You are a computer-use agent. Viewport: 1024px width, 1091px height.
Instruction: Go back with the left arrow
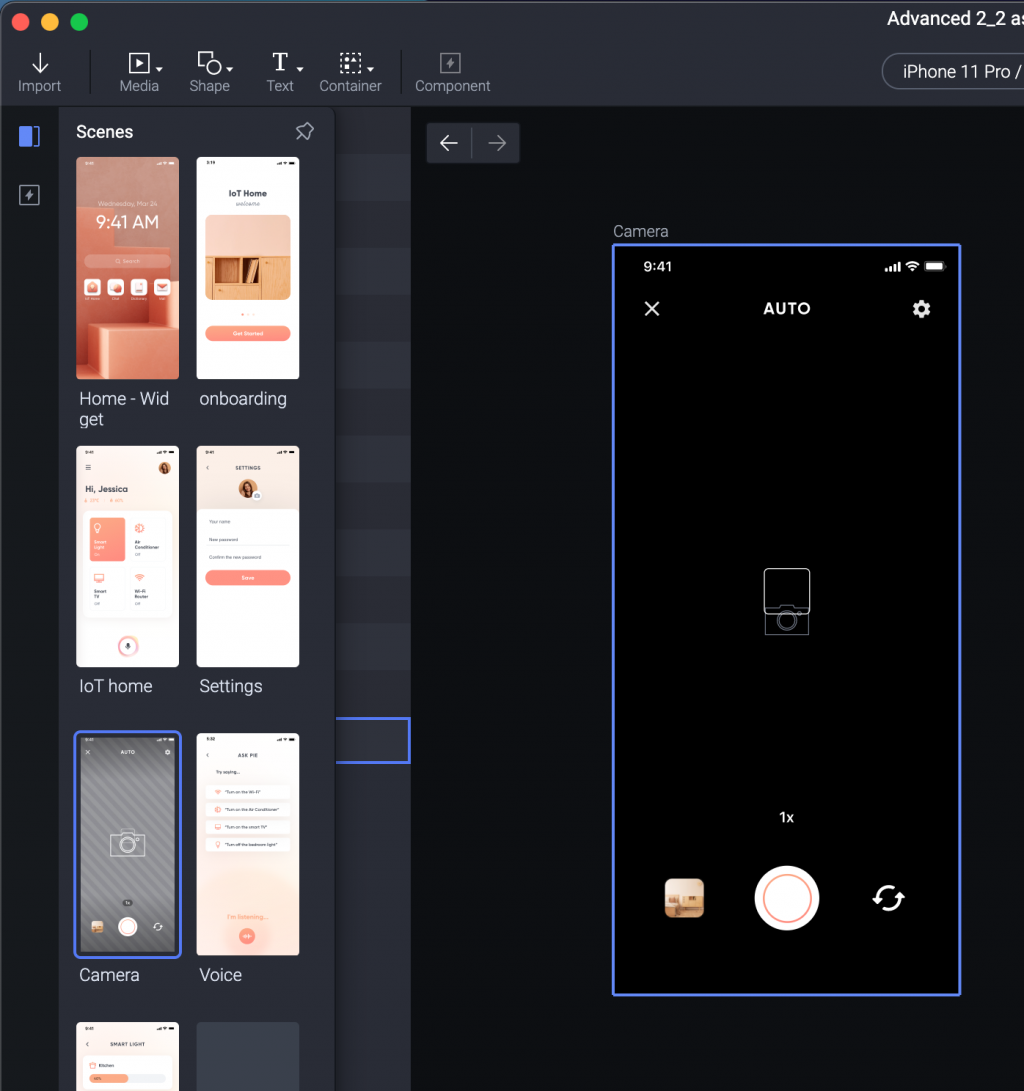pyautogui.click(x=449, y=143)
